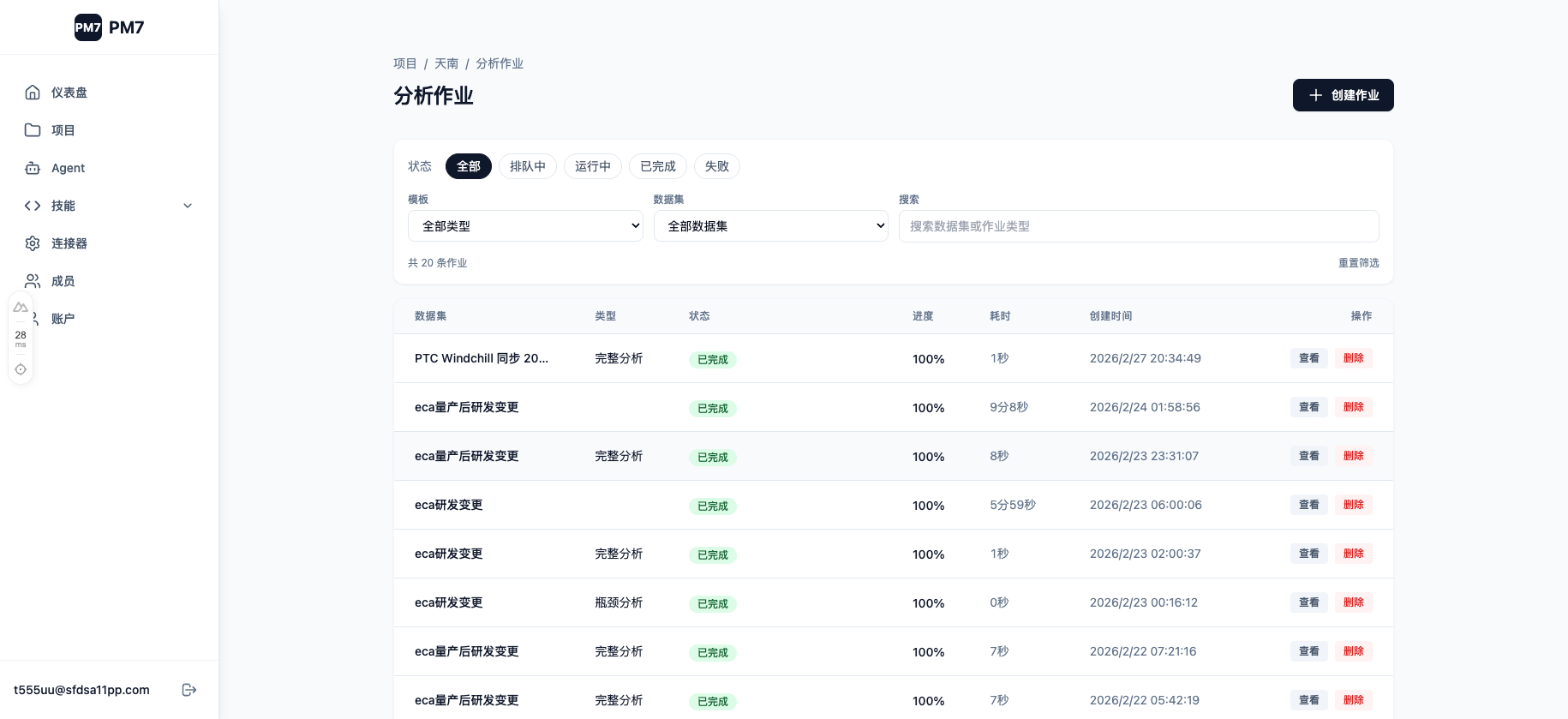
Task: Delete the job created 2026/2/23 02:00:37
Action: [1354, 554]
